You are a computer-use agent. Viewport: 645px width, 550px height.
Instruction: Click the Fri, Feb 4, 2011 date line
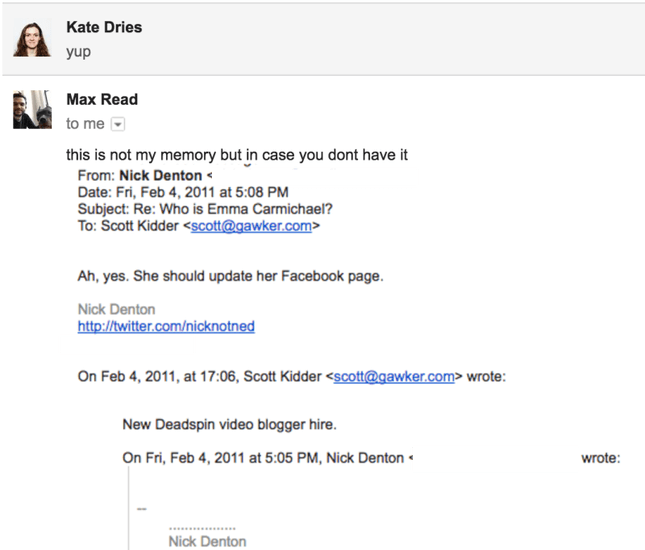pos(183,192)
